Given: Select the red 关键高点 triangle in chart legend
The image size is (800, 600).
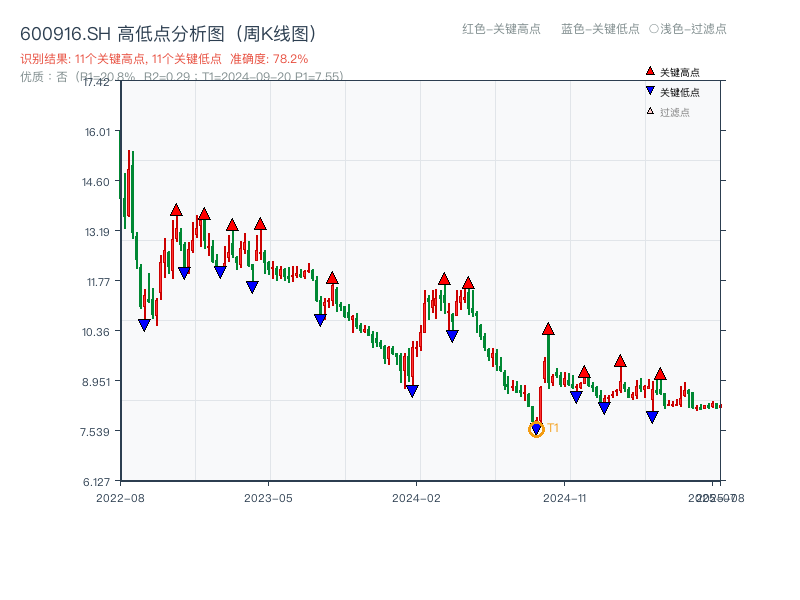Looking at the screenshot, I should [650, 71].
